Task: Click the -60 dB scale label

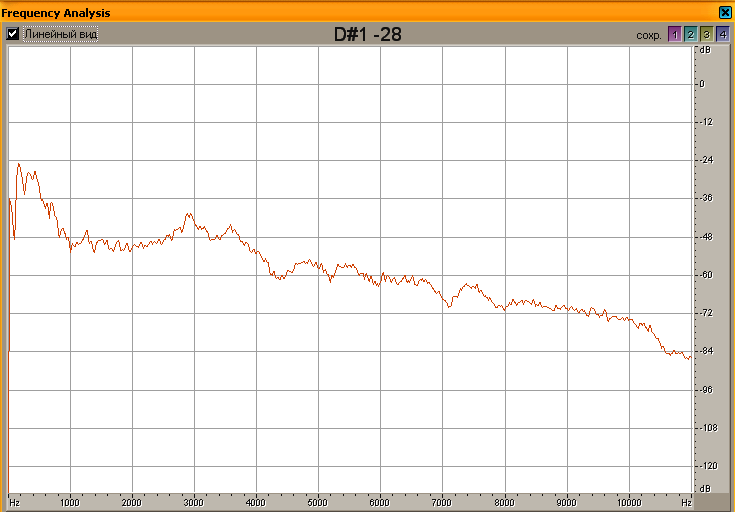Action: tap(706, 275)
